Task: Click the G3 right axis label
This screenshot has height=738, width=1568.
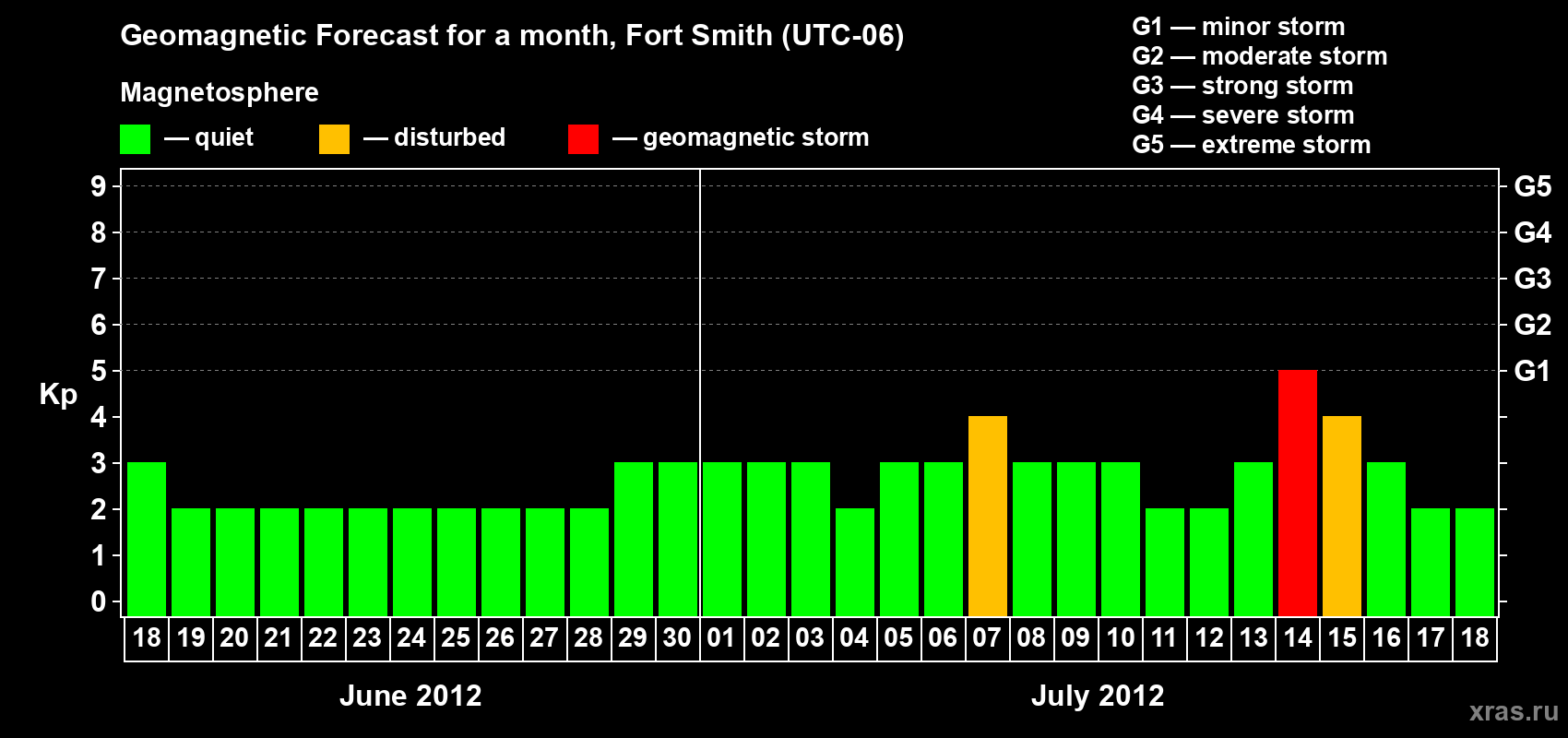Action: (x=1533, y=279)
